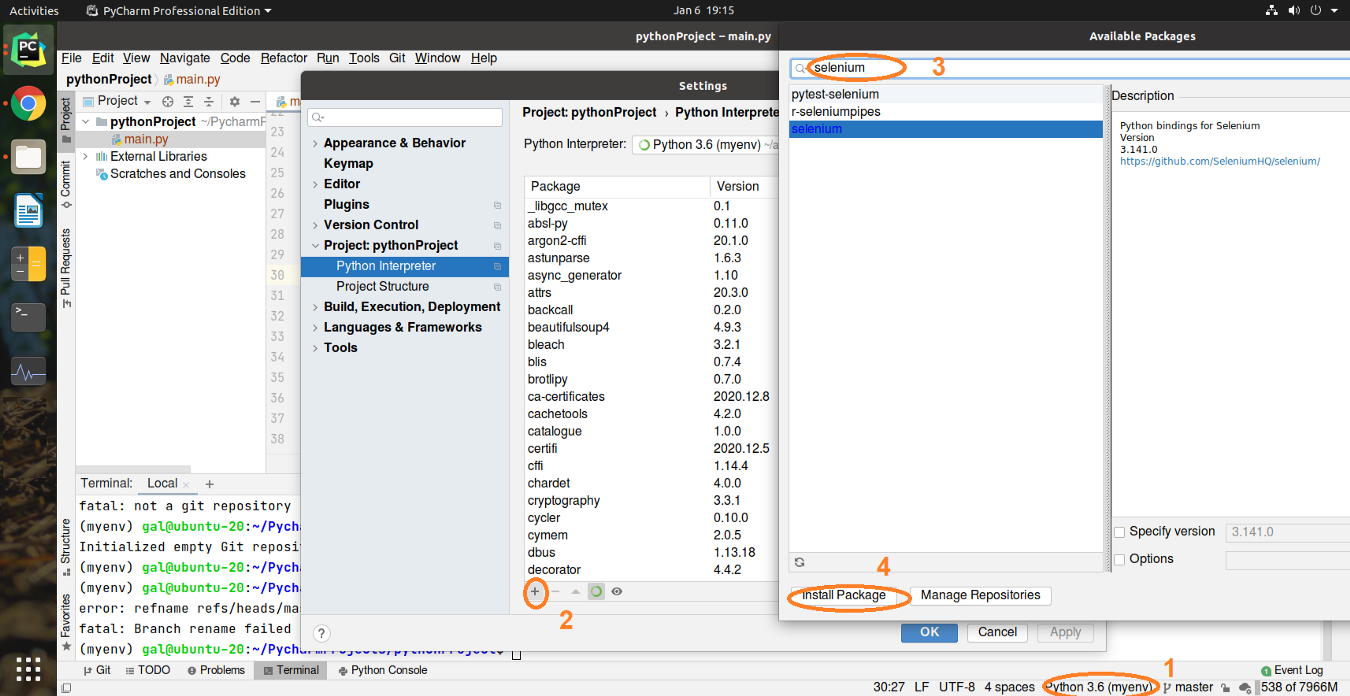Open the Python Interpreter dropdown
This screenshot has width=1350, height=696.
point(705,145)
